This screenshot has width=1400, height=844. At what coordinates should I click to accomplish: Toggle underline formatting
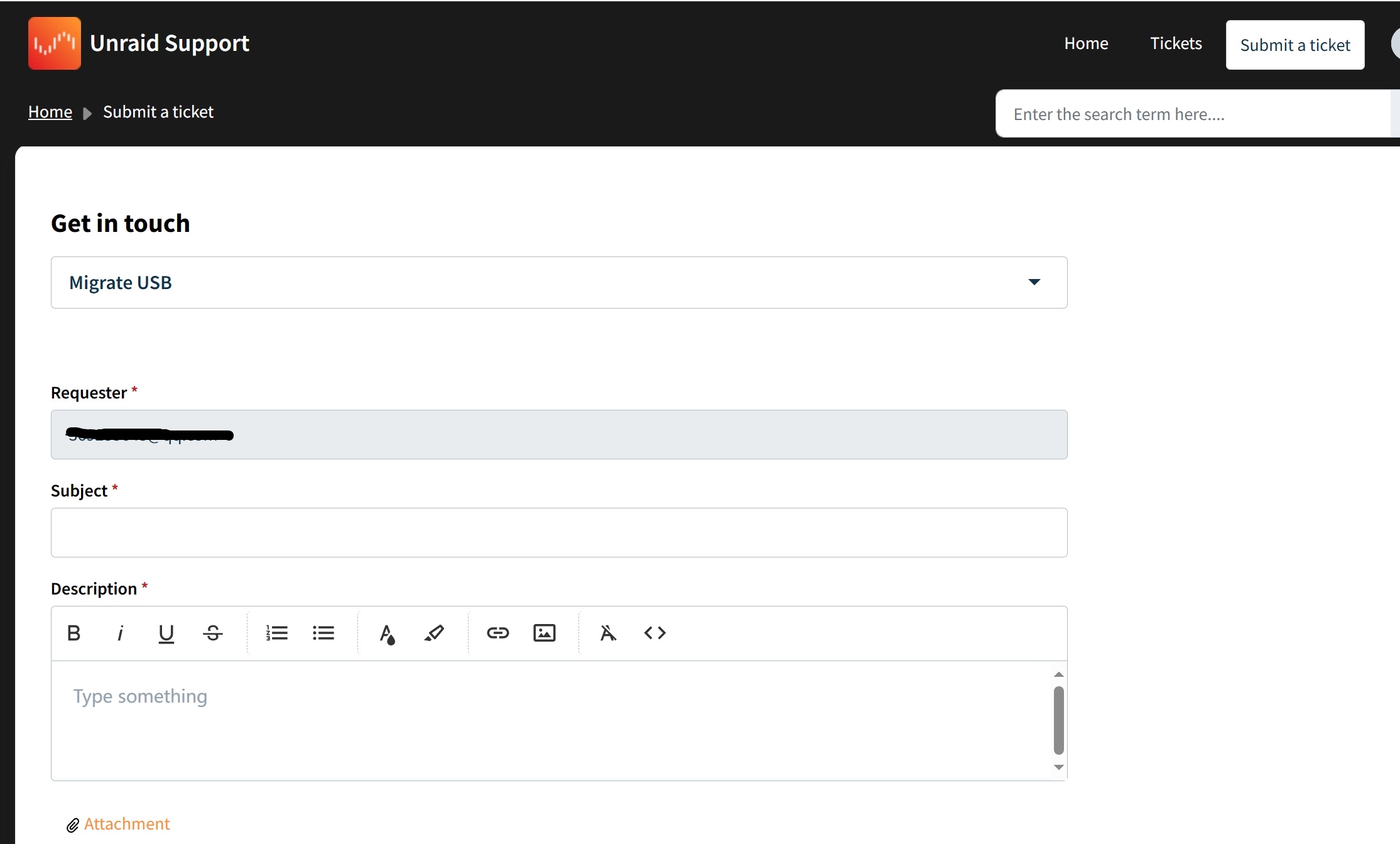(x=166, y=633)
